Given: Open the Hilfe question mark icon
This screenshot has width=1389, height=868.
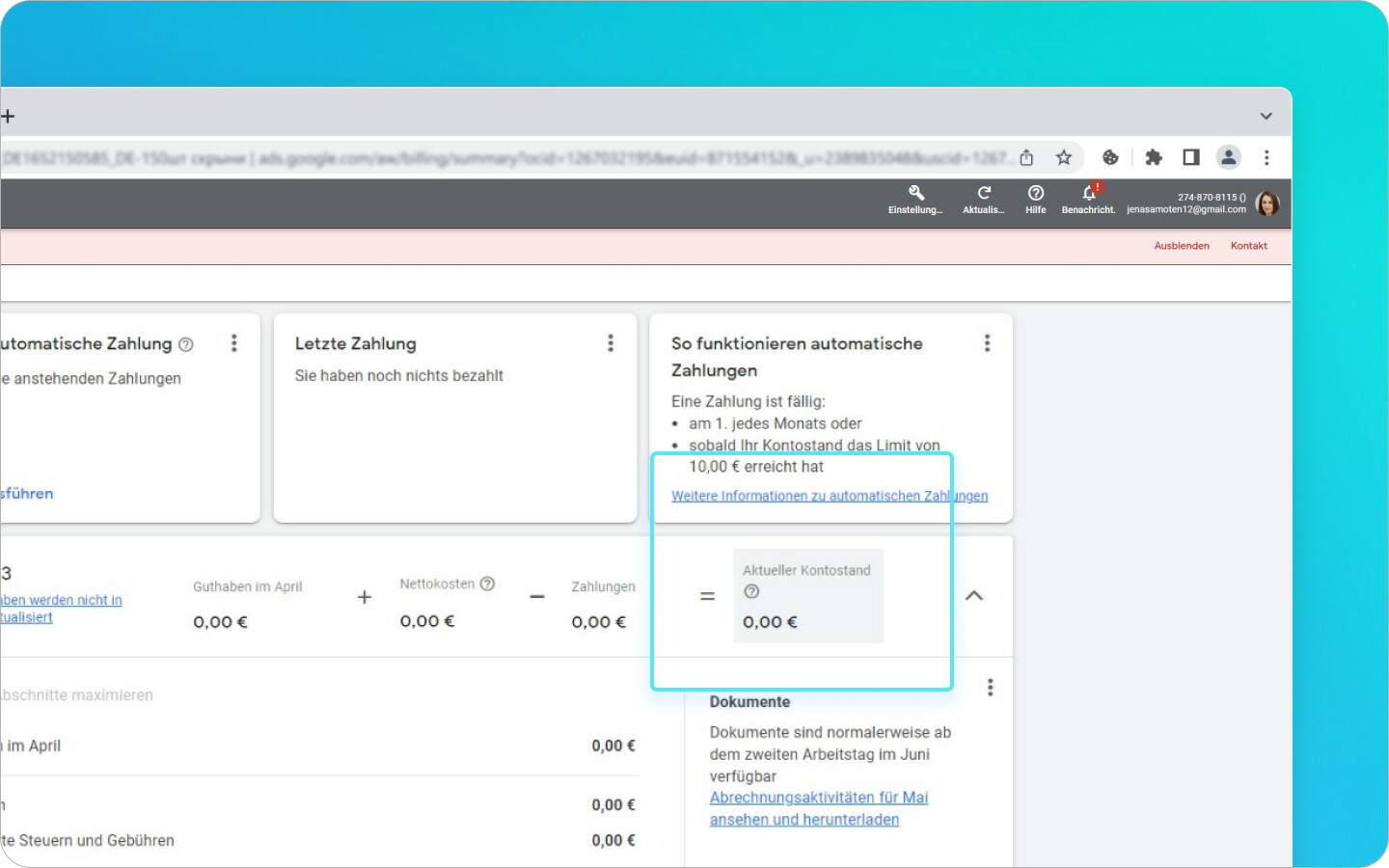Looking at the screenshot, I should 1036,200.
